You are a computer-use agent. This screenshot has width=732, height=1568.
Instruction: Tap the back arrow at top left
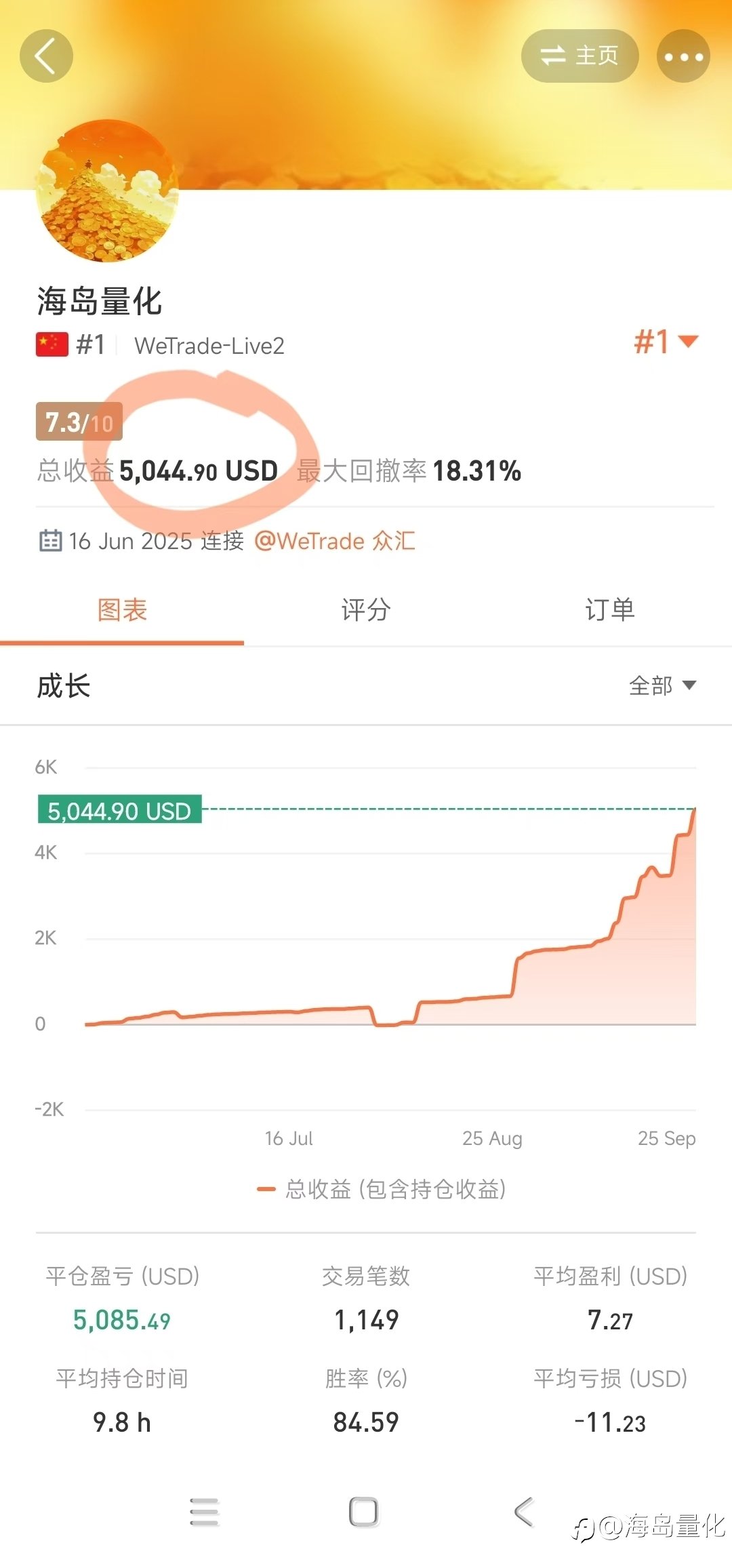(46, 56)
